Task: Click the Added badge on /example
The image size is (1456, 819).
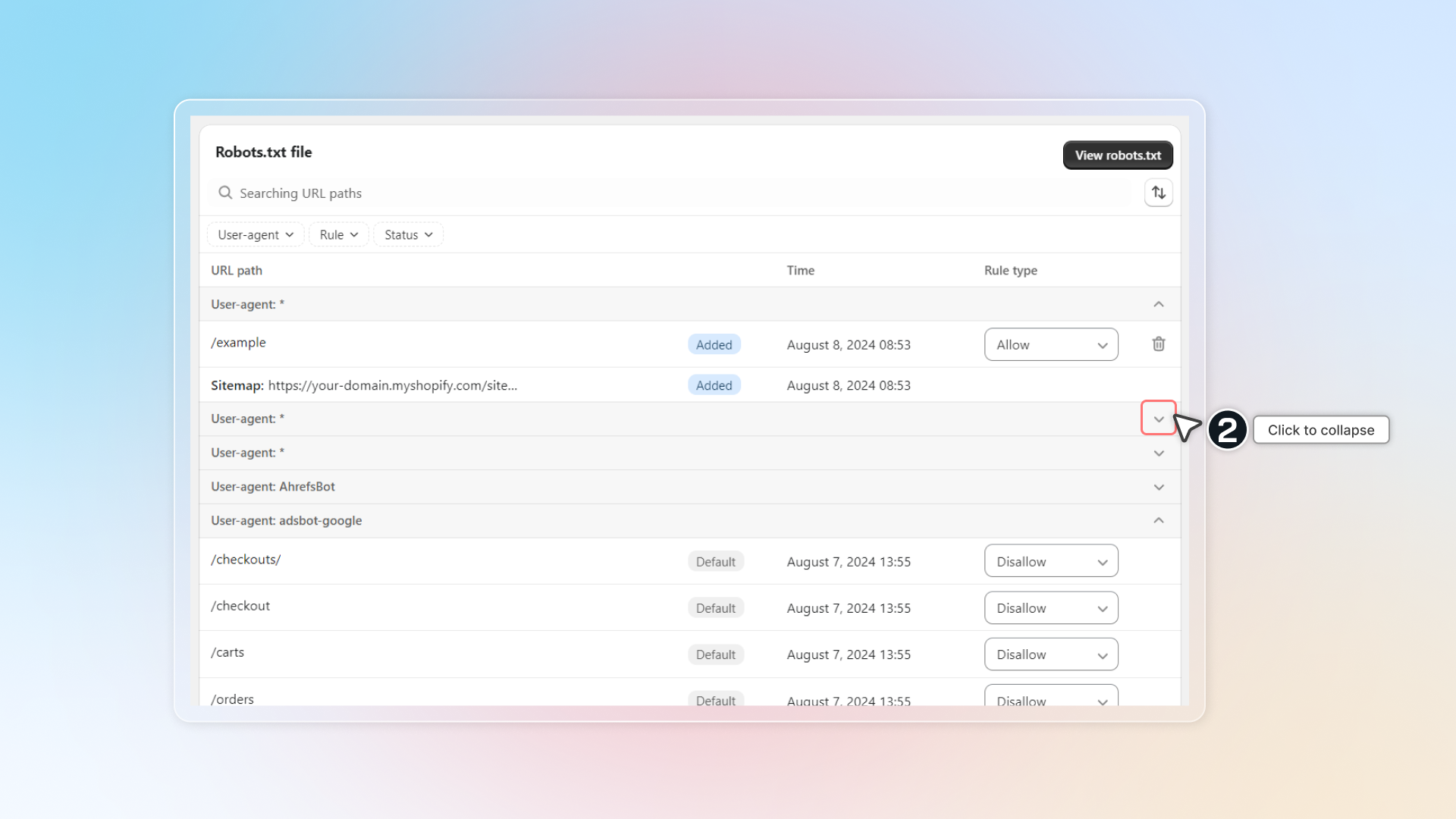Action: (x=714, y=345)
